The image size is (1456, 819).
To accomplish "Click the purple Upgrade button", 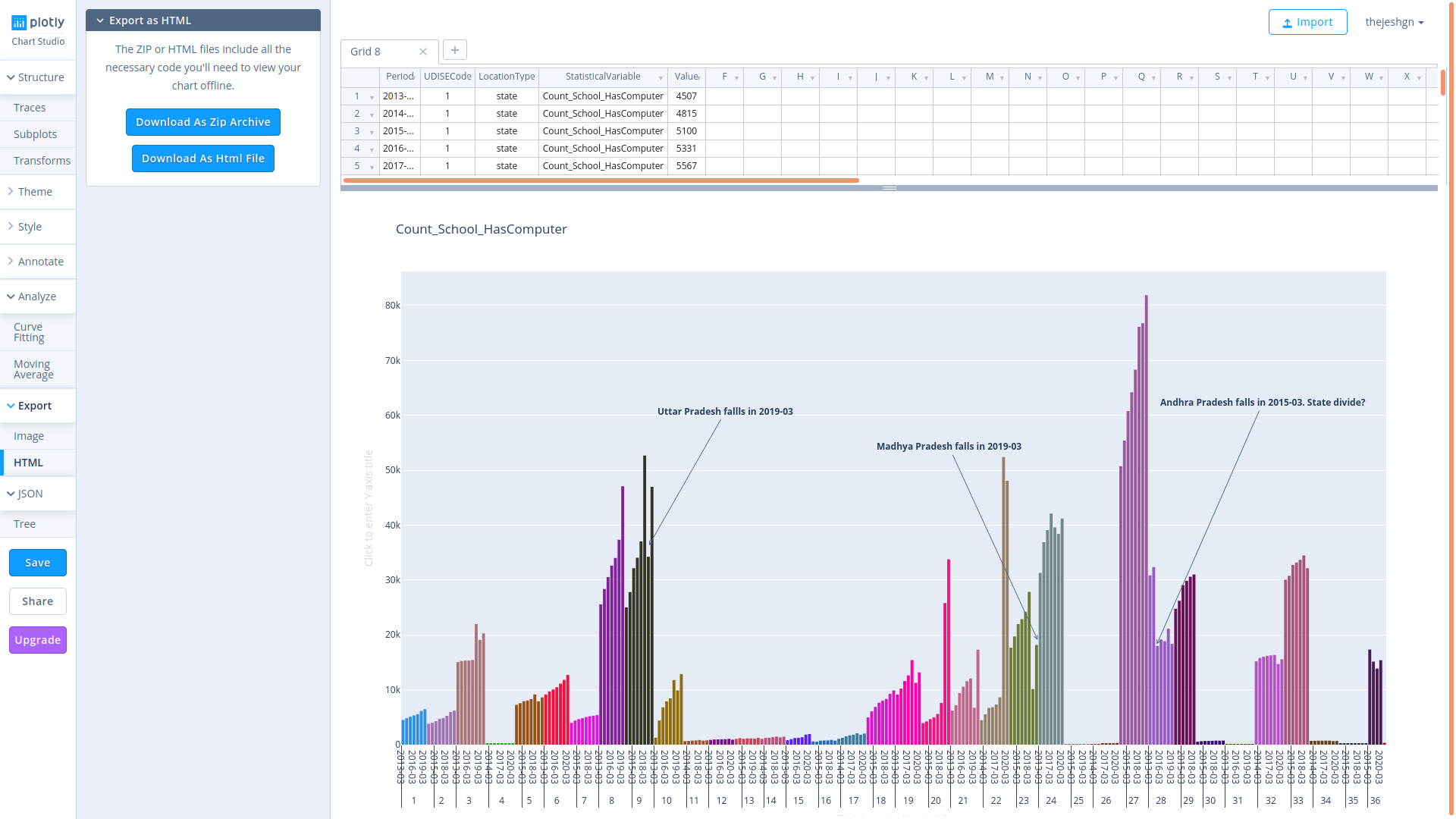I will 37,639.
